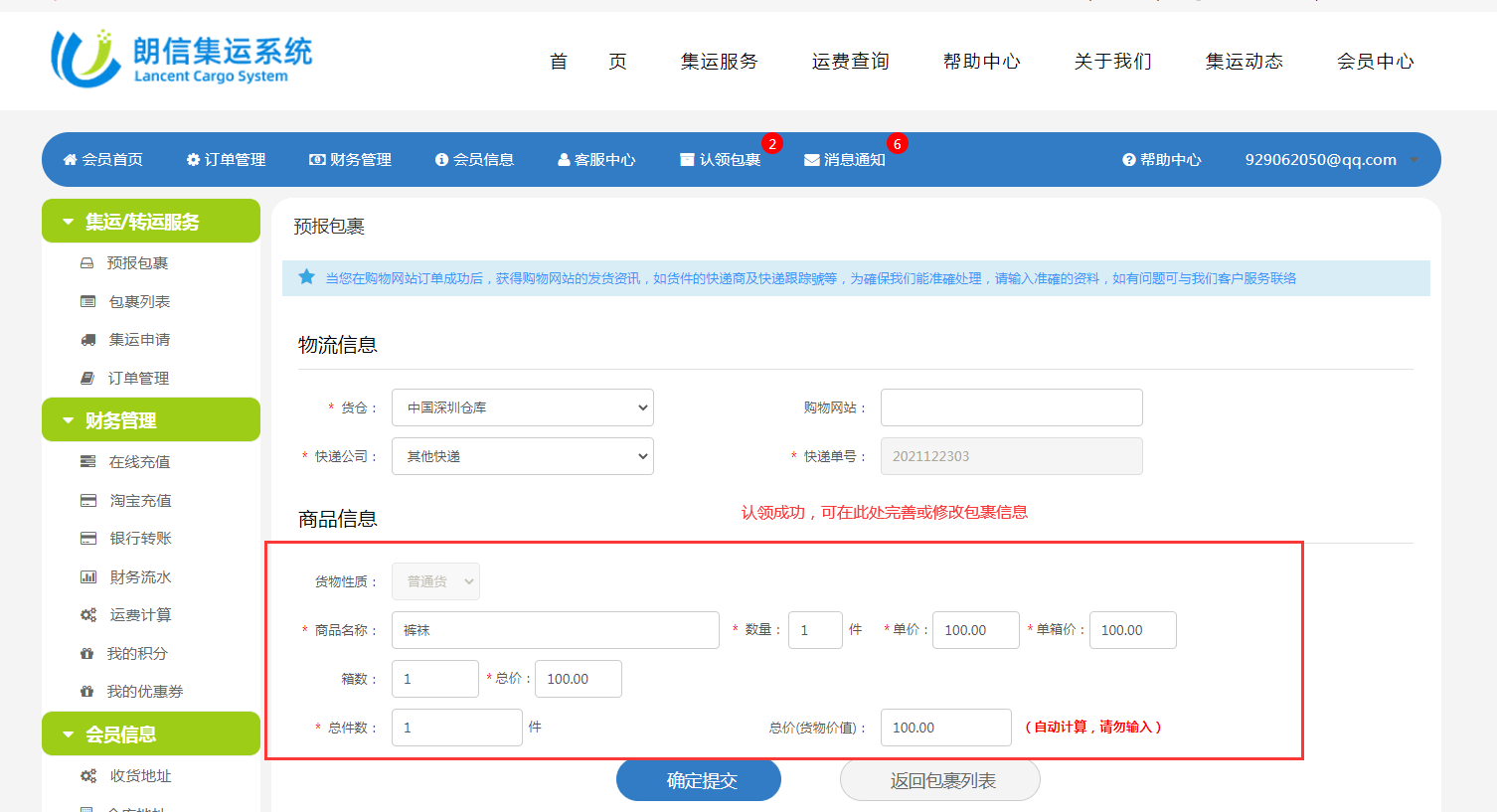The image size is (1497, 812).
Task: Collapse the 财务管理 sidebar section
Action: 68,420
